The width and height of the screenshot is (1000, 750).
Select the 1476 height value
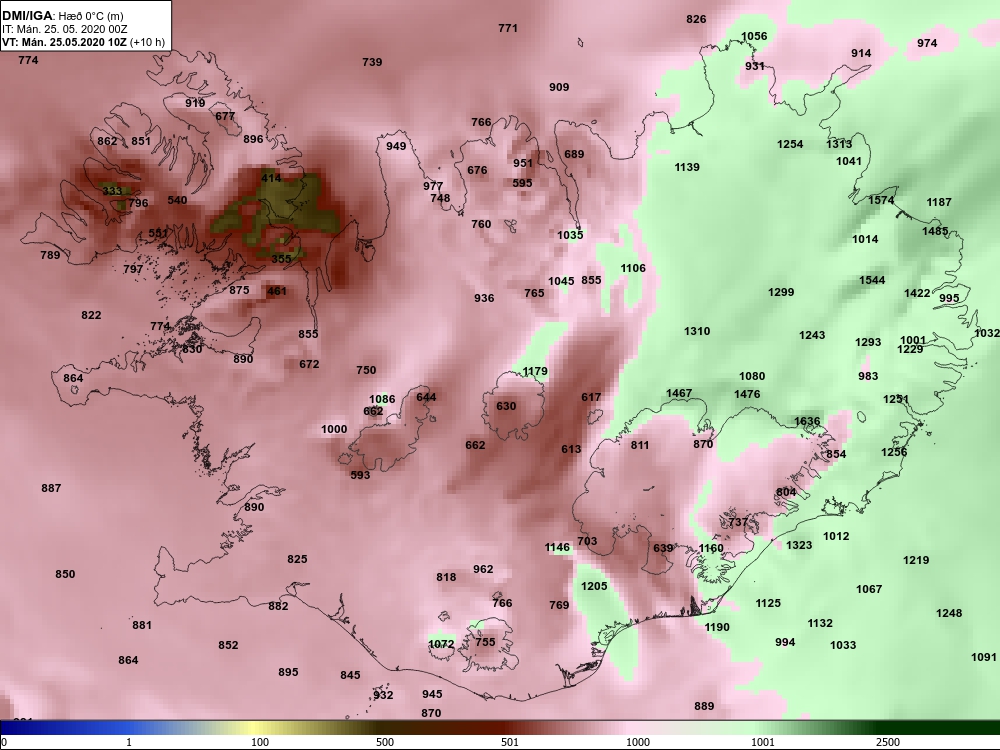(x=747, y=394)
